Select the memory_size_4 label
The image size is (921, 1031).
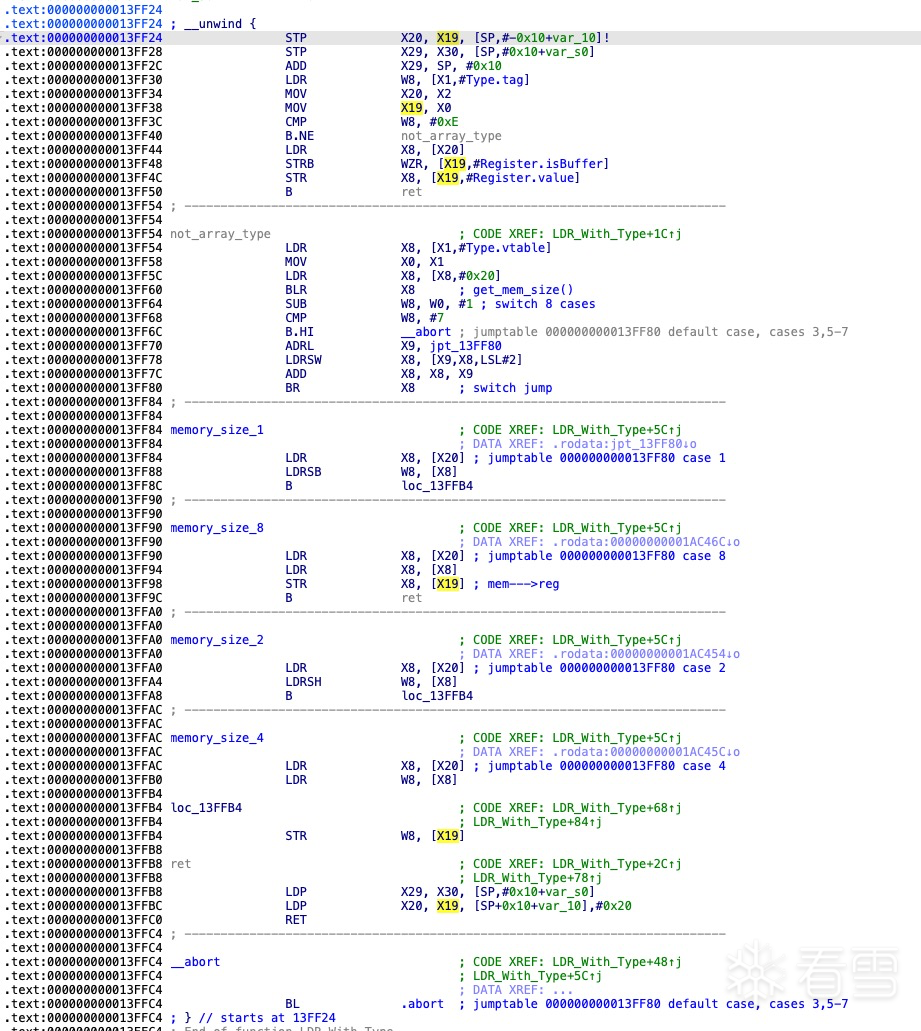click(x=217, y=738)
